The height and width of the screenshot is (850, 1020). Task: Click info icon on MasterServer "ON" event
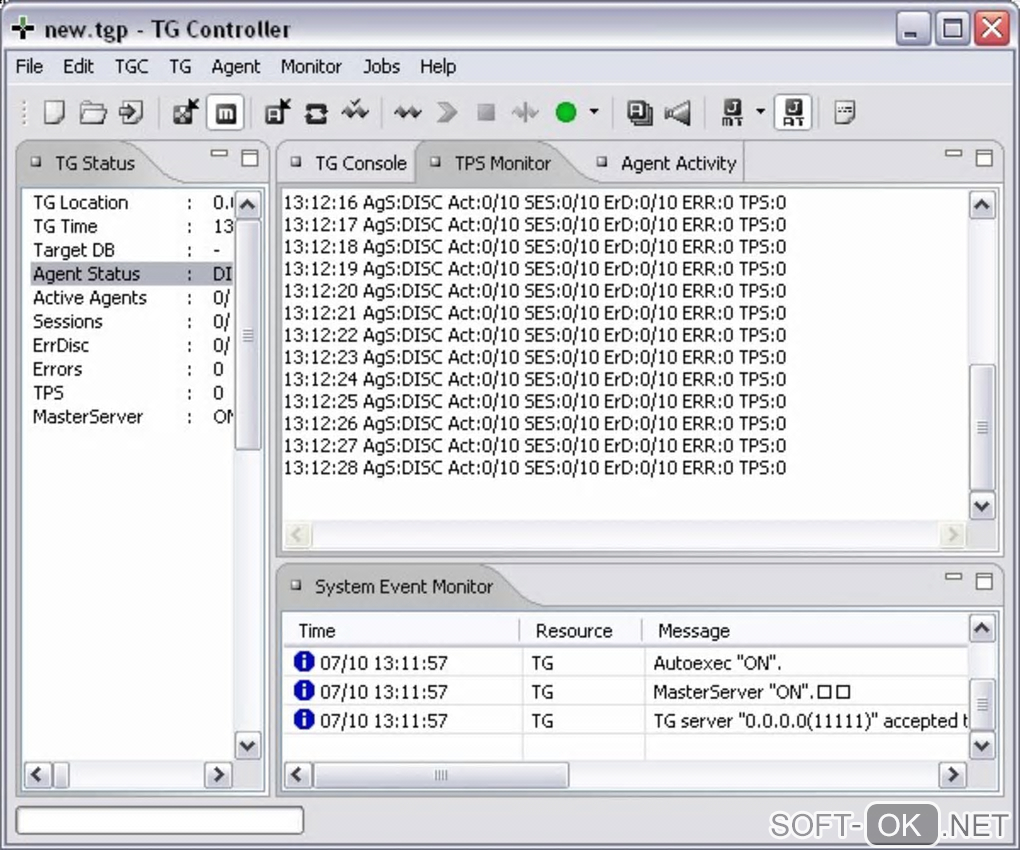[x=304, y=690]
